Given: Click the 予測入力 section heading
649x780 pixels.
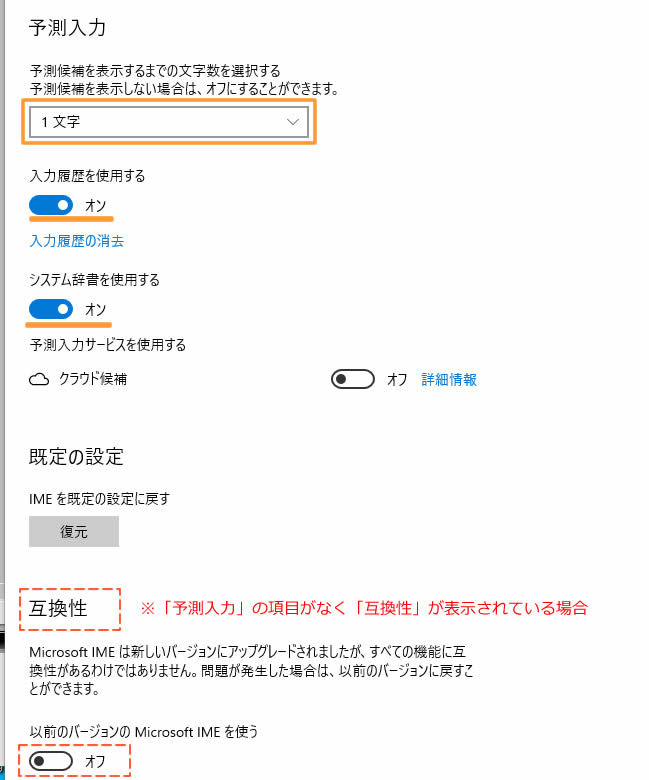Looking at the screenshot, I should (67, 28).
